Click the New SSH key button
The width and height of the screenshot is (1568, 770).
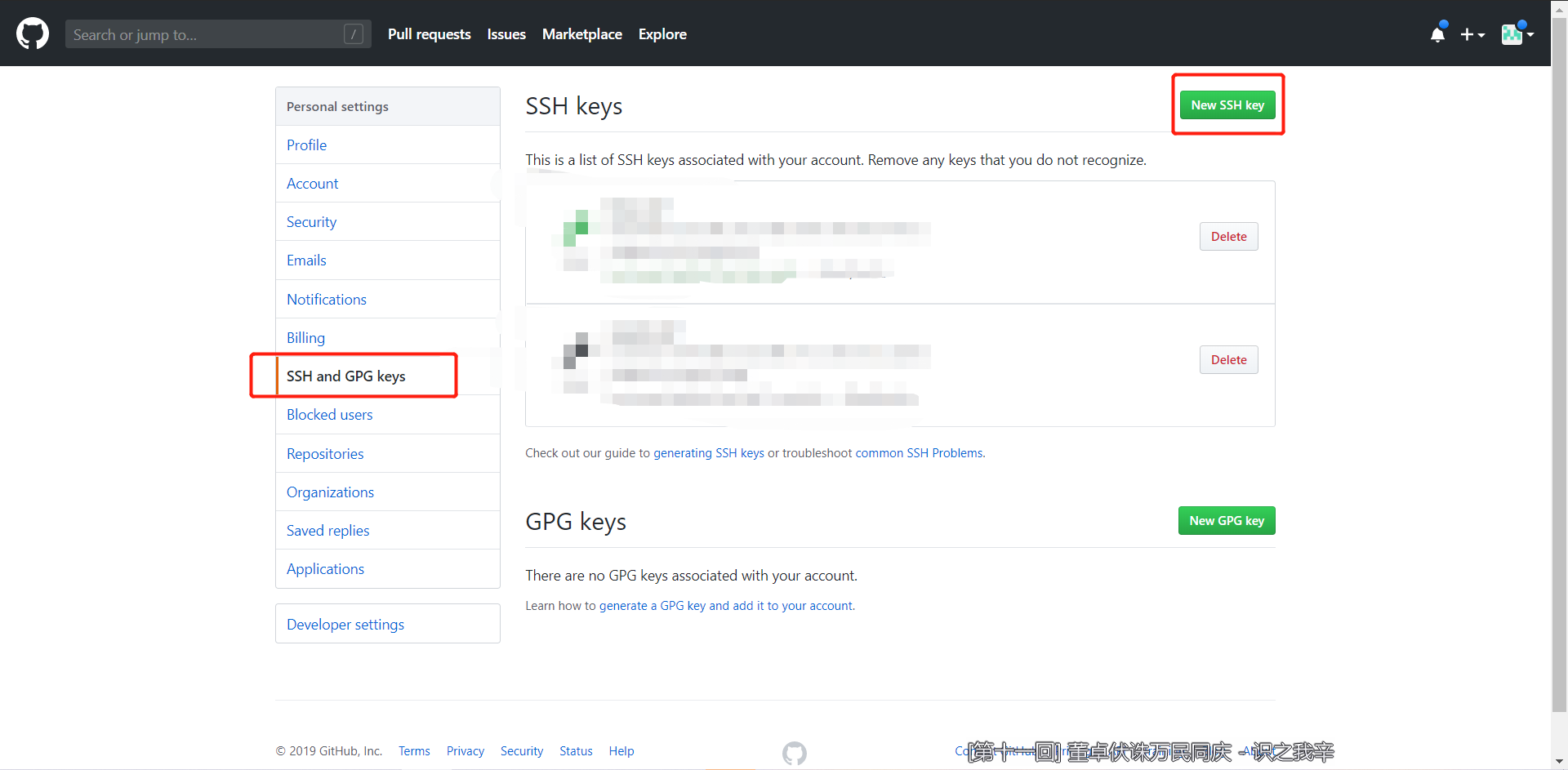(1227, 105)
